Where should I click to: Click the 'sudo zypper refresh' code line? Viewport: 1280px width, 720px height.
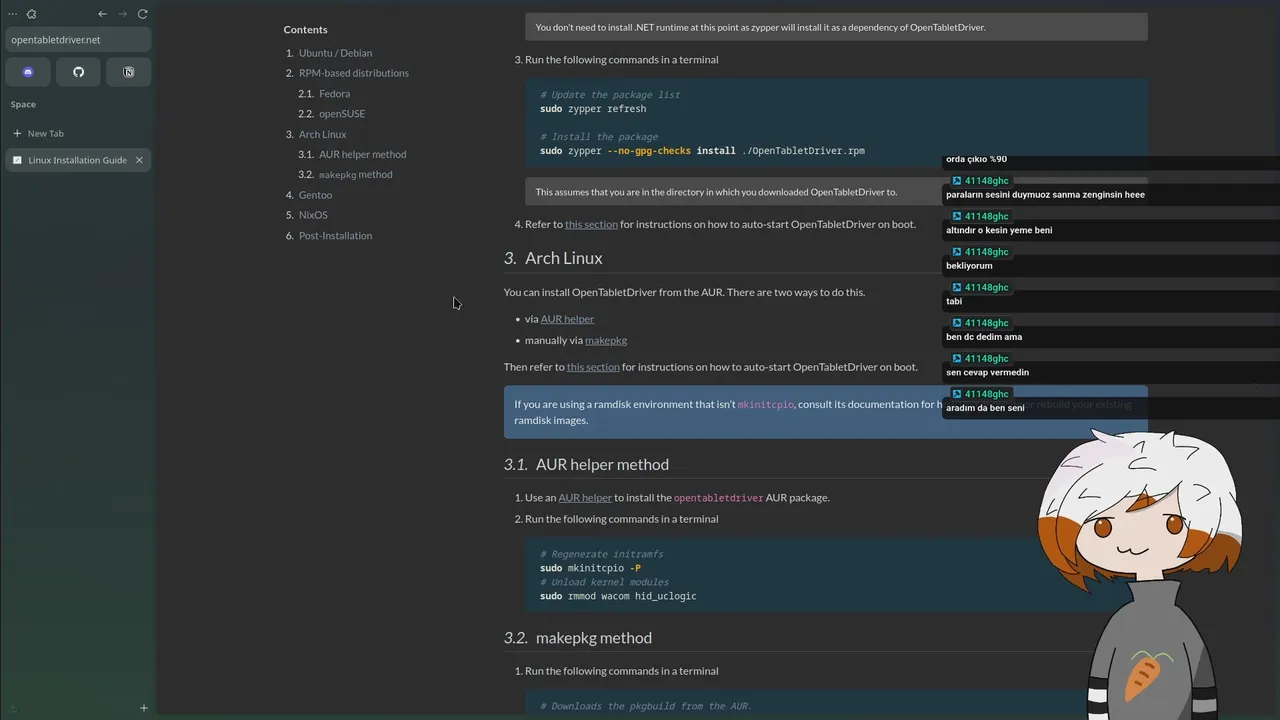[x=593, y=109]
